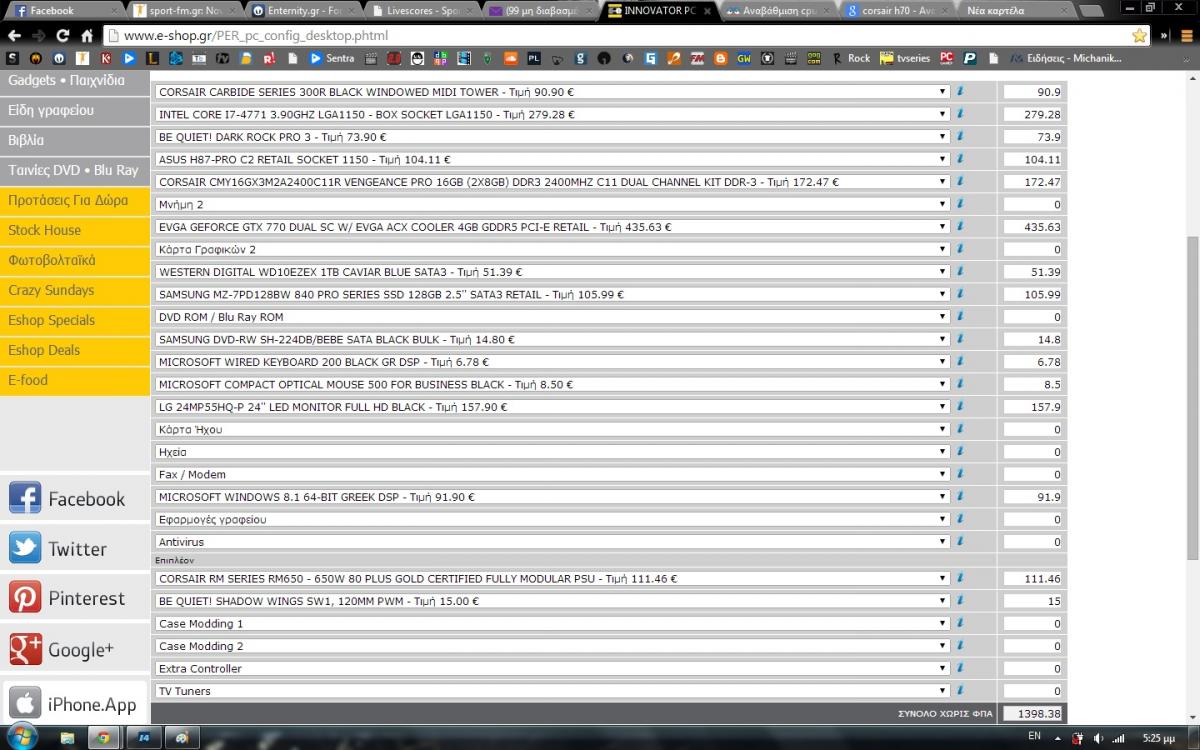Viewport: 1200px width, 750px height.
Task: Open info icon for LG 24MP55HQ-P monitor row
Action: click(959, 407)
